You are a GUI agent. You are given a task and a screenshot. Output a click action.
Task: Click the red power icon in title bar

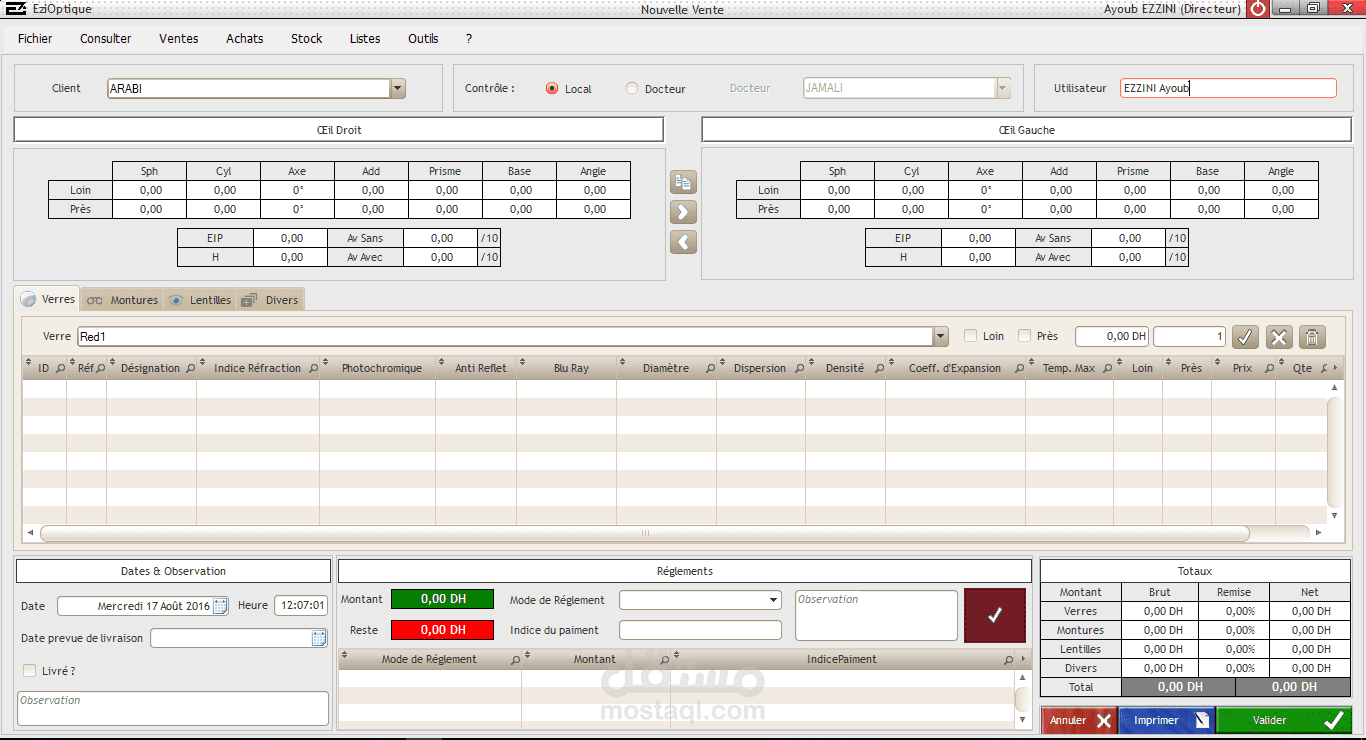click(x=1258, y=9)
